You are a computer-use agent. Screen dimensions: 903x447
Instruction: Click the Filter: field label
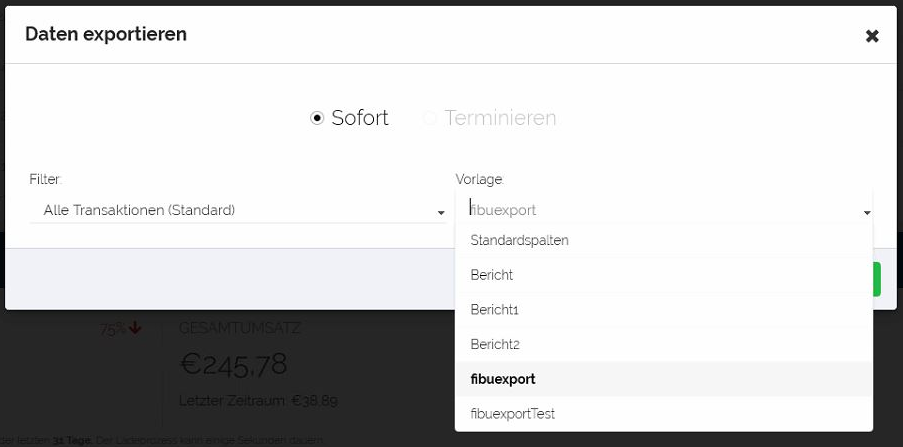(x=46, y=180)
